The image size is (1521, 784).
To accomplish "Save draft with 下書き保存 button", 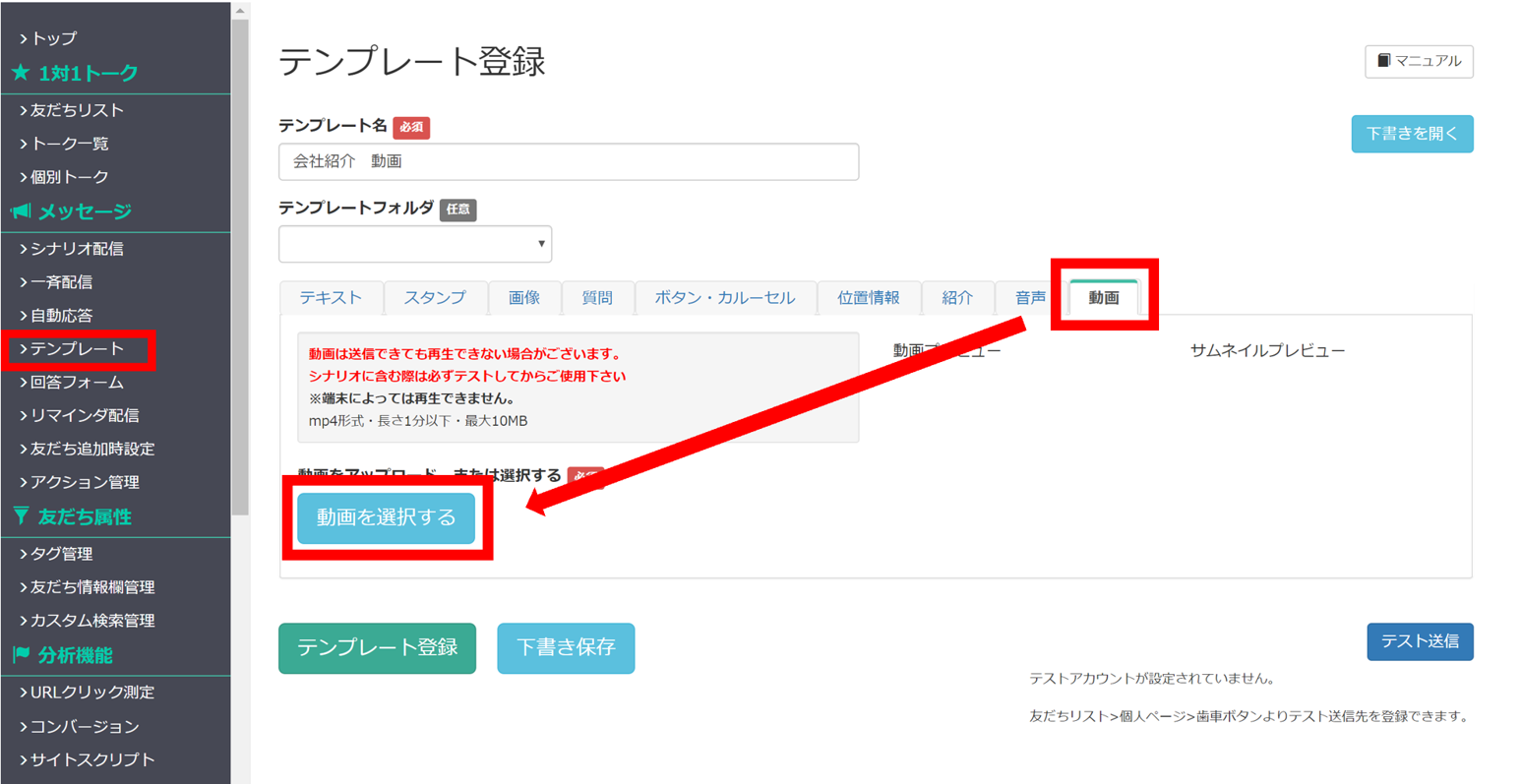I will [566, 648].
